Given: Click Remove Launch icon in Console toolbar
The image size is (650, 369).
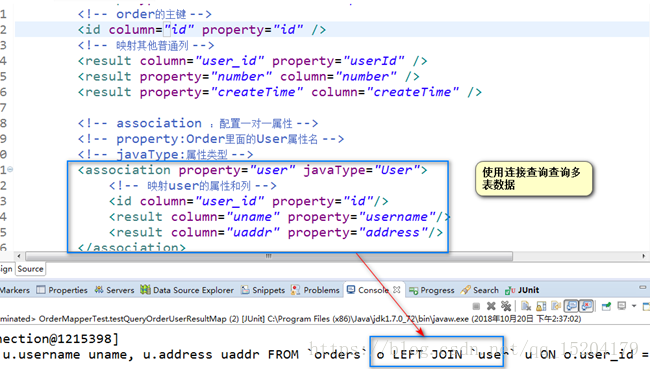Looking at the screenshot, I should (x=491, y=306).
